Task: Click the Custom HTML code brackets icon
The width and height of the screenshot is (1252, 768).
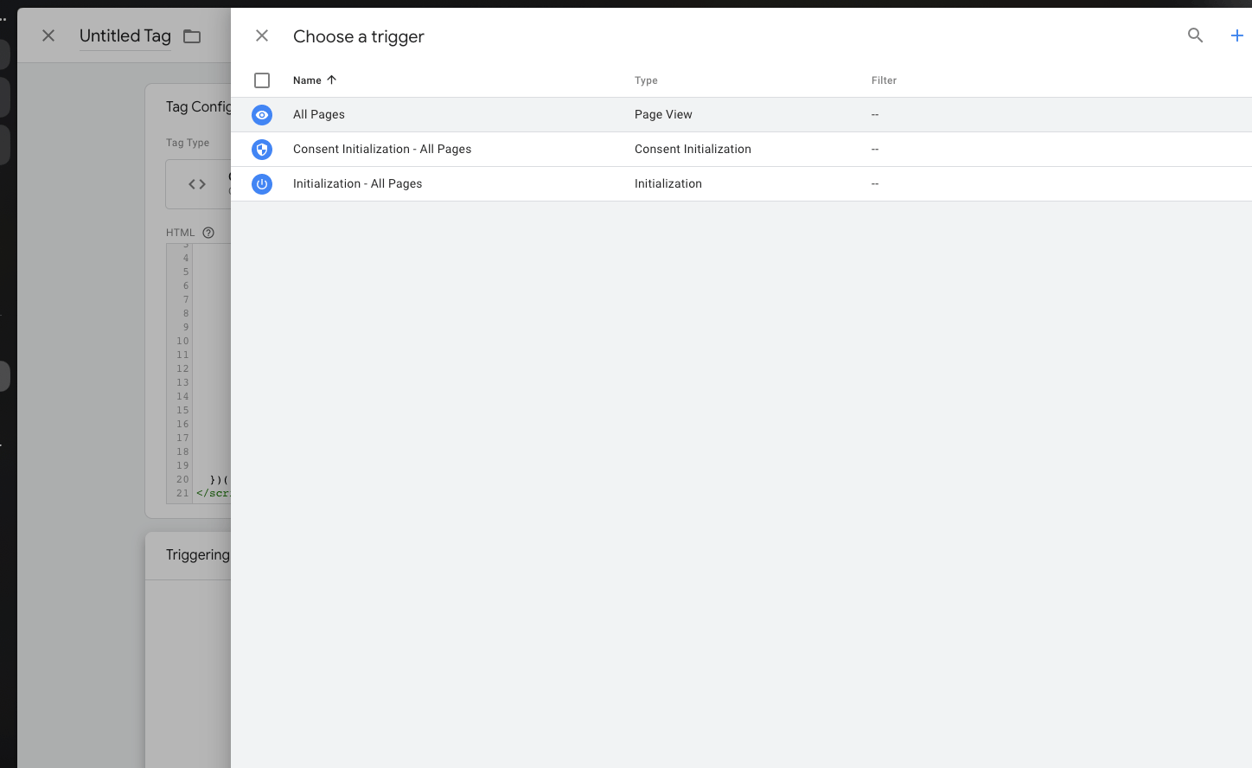Action: 197,184
